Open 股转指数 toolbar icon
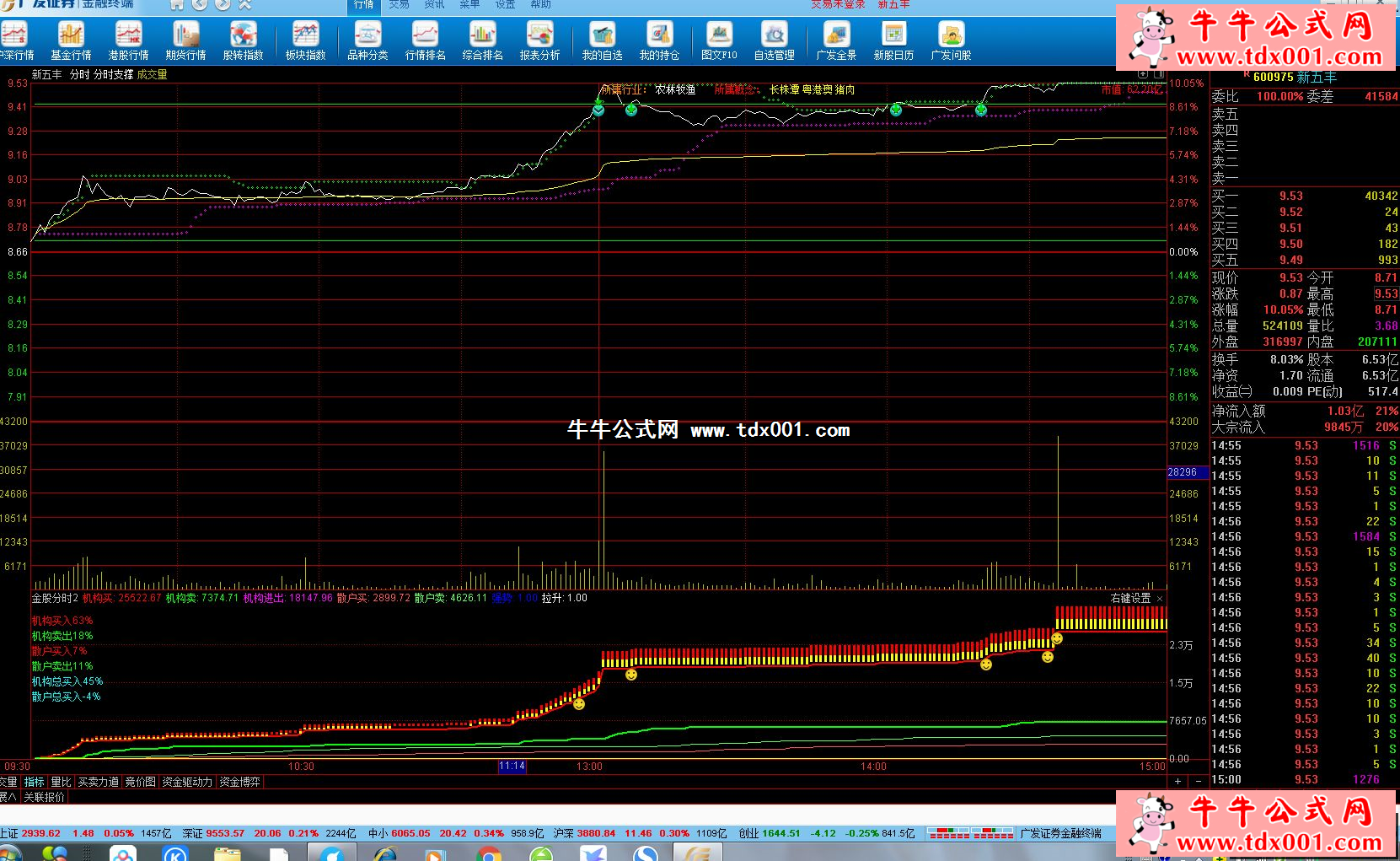This screenshot has width=1400, height=861. coord(243,41)
